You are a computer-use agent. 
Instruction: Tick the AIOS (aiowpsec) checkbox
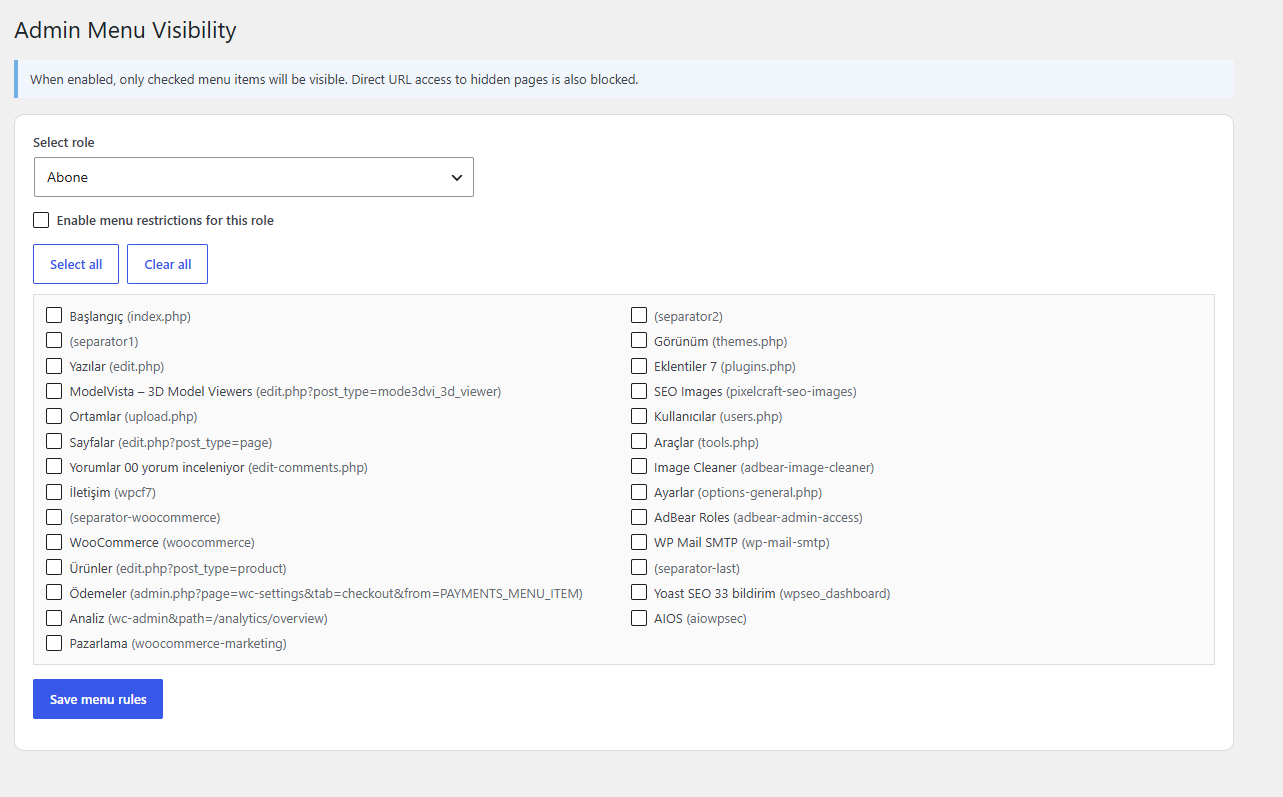pos(639,618)
